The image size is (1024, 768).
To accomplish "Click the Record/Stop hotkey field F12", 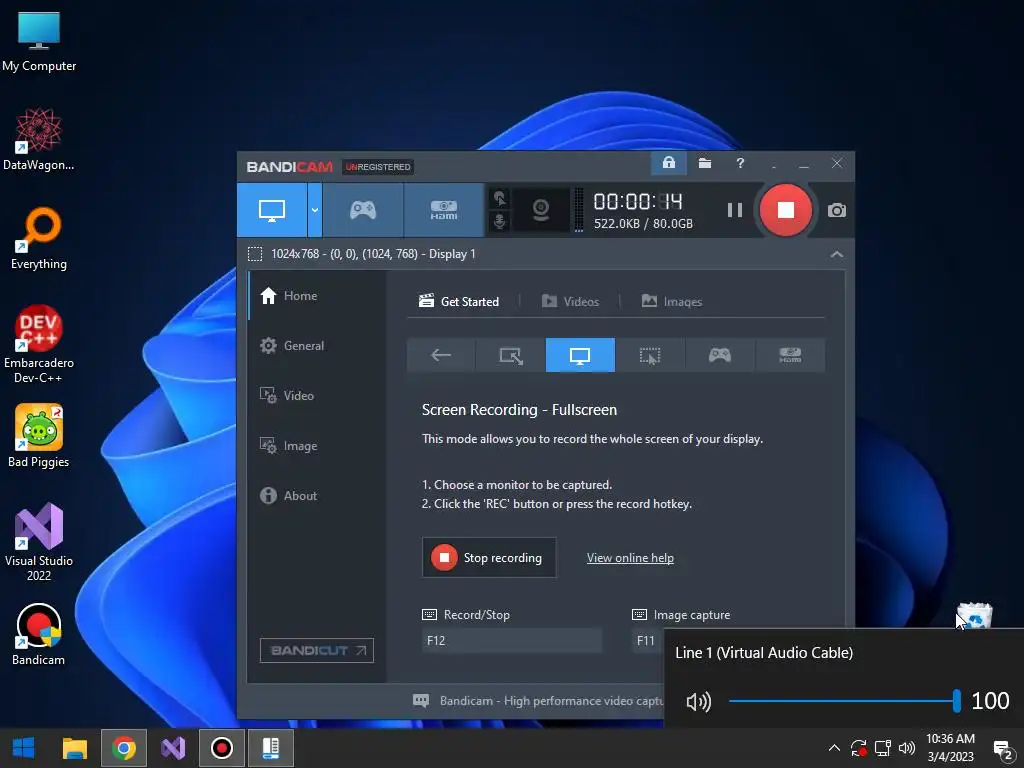I will pos(512,641).
